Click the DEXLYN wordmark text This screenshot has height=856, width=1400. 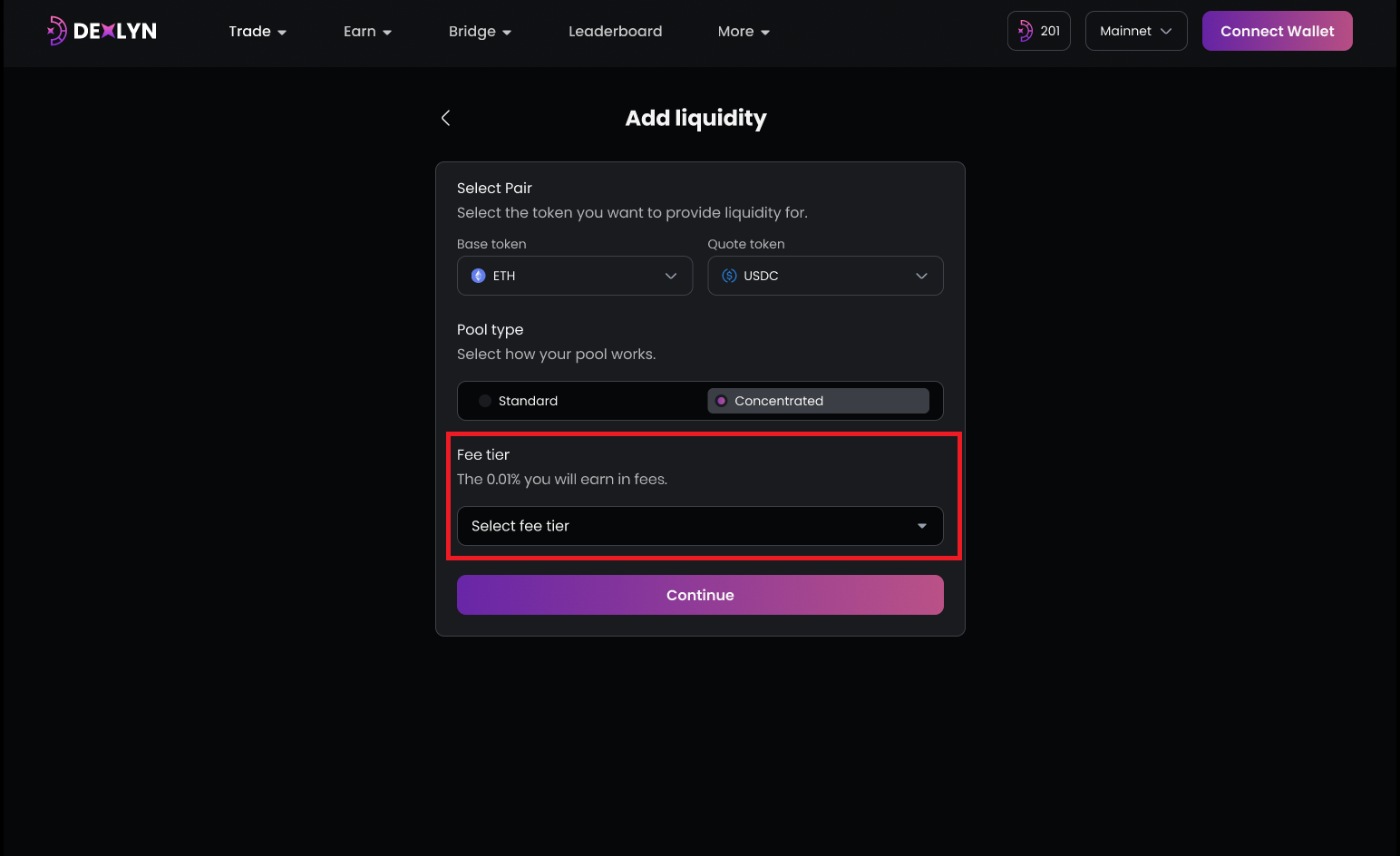(115, 31)
